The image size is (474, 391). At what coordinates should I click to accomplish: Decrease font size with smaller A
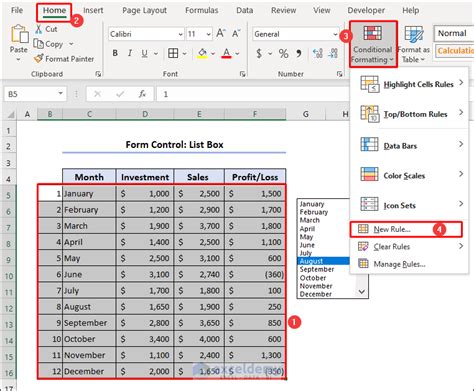(x=236, y=34)
